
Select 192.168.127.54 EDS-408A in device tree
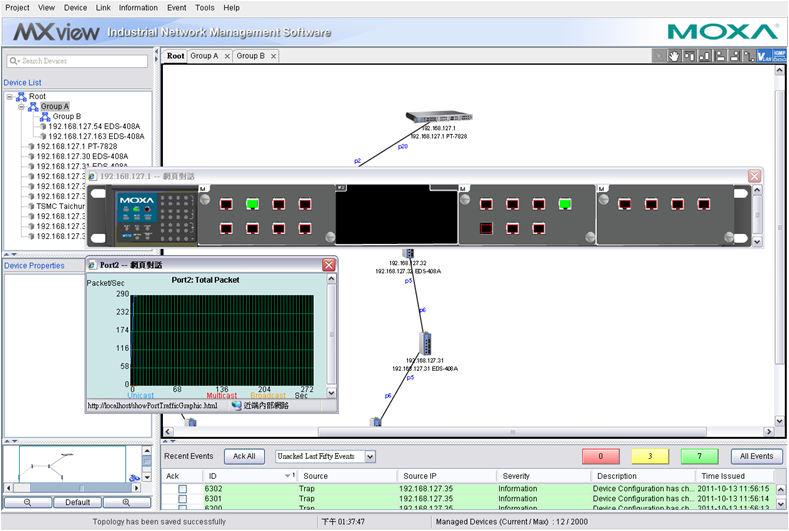[94, 126]
